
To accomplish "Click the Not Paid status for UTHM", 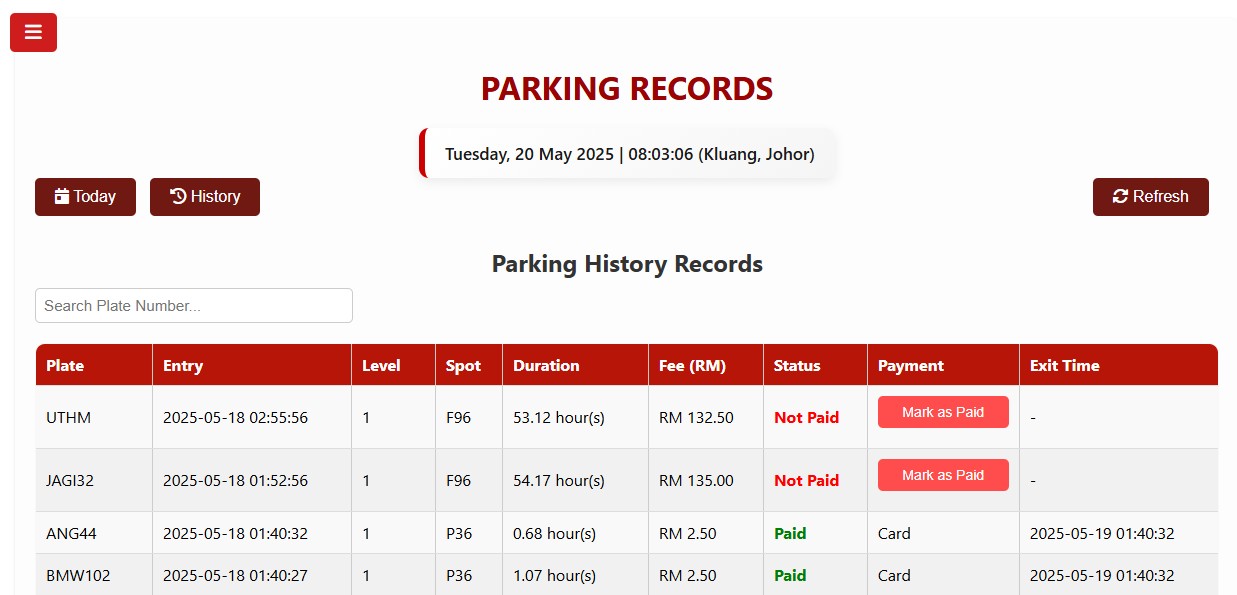I will tap(806, 418).
